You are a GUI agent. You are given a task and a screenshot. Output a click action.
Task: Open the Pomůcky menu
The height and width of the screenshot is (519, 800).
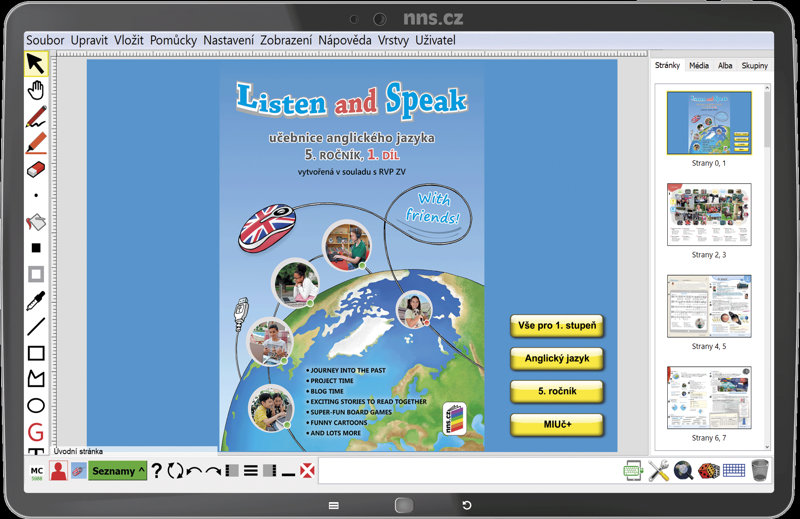173,40
